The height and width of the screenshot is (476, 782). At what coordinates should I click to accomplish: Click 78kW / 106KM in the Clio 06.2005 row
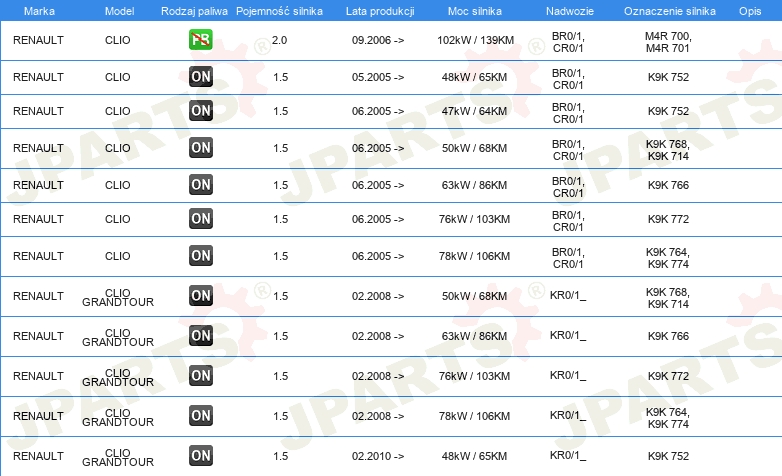[474, 256]
